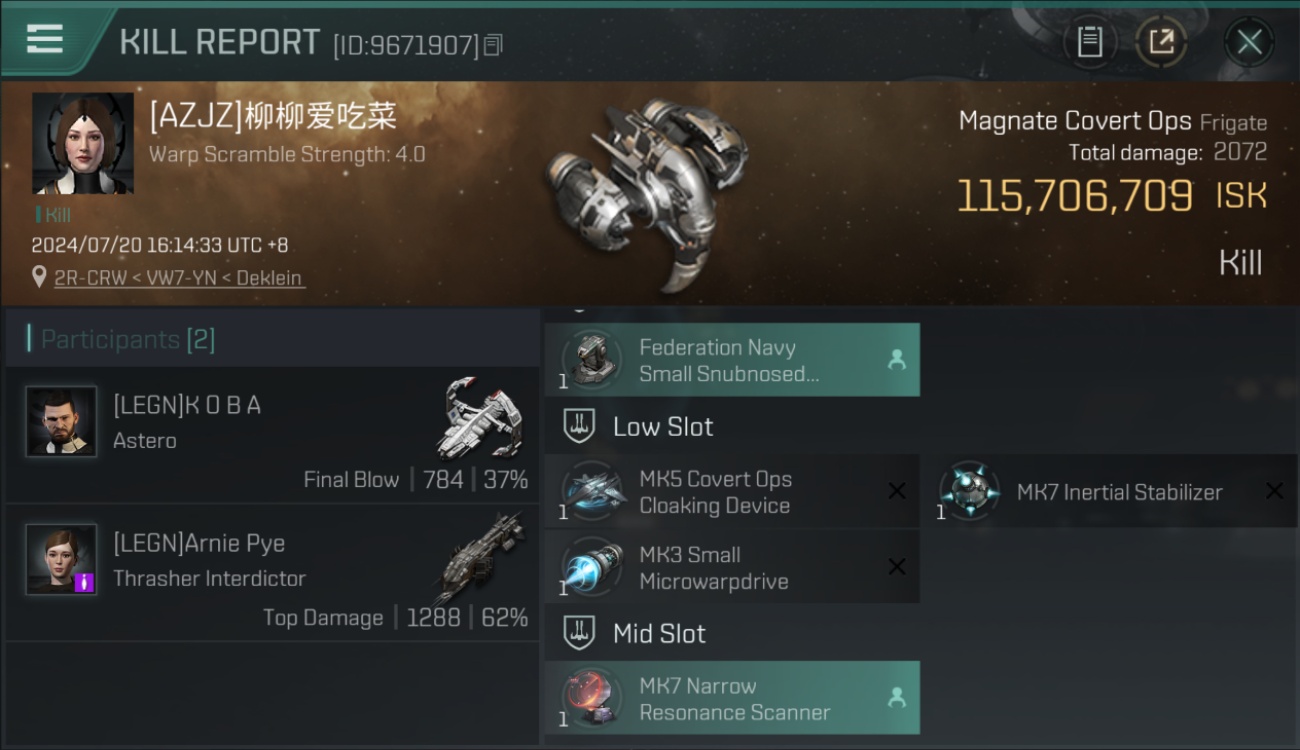Close the kill report window

pos(1249,42)
